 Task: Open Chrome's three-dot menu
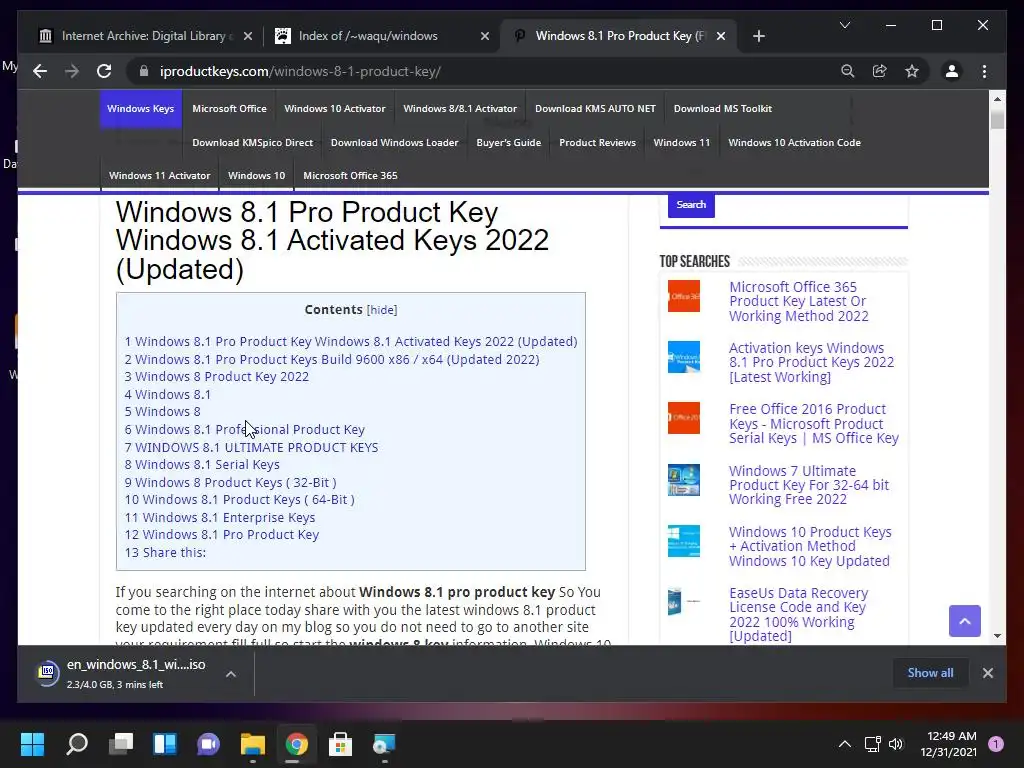click(984, 71)
